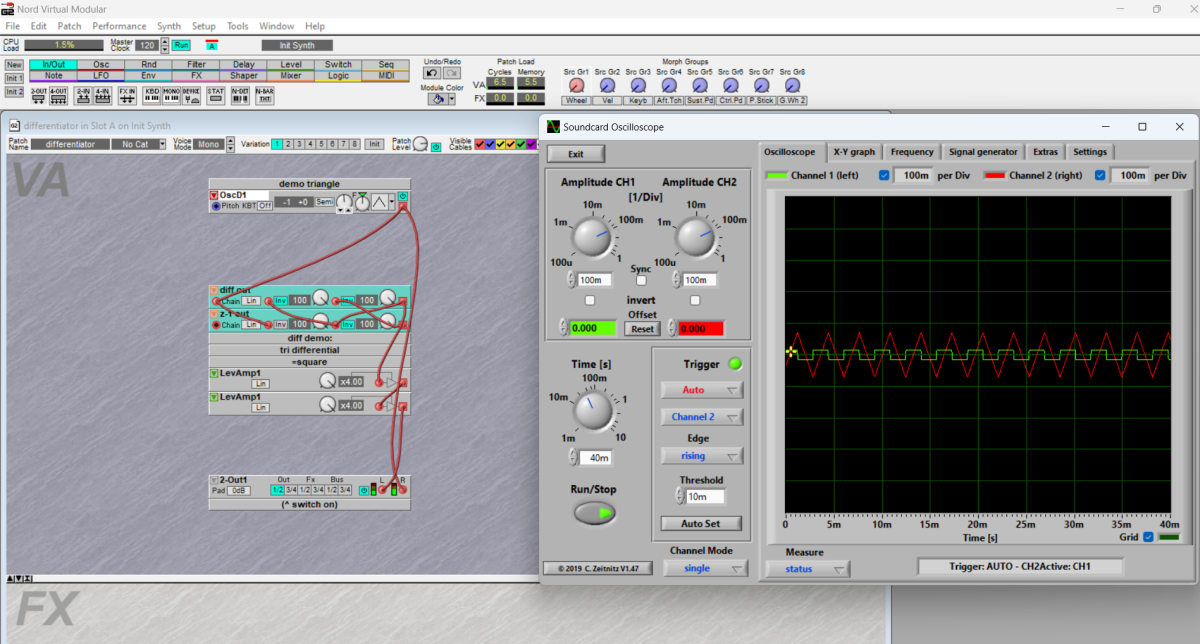Click the Amplitude CH2 knob

pyautogui.click(x=696, y=237)
